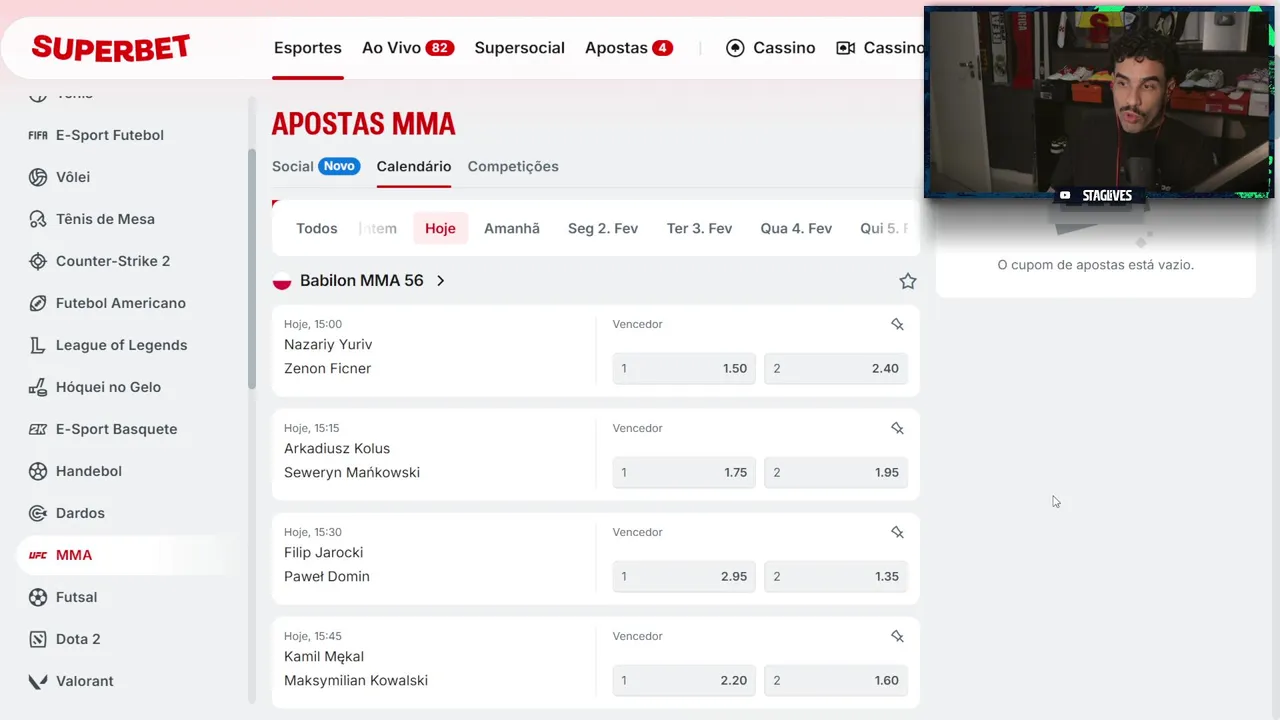Viewport: 1280px width, 720px height.
Task: Select the Hoje date filter
Action: click(x=440, y=228)
